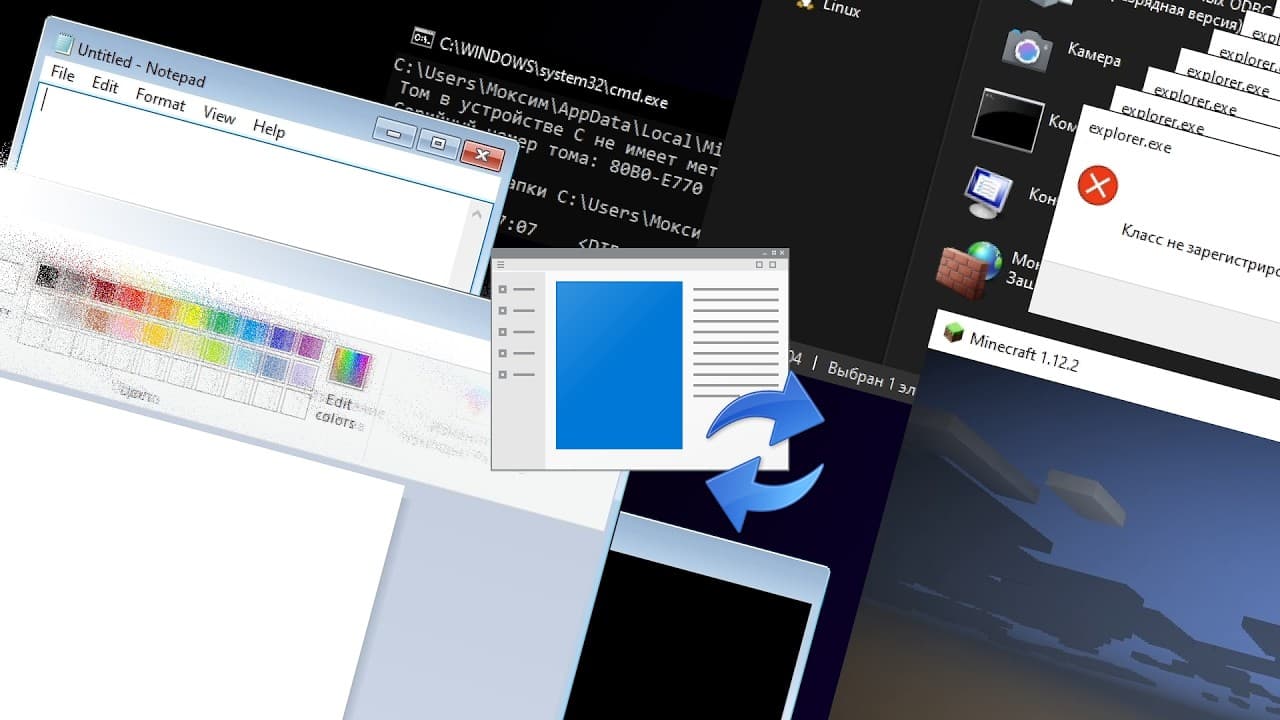Click the Edit colors rainbow button in Paint
The width and height of the screenshot is (1280, 720).
coord(350,368)
